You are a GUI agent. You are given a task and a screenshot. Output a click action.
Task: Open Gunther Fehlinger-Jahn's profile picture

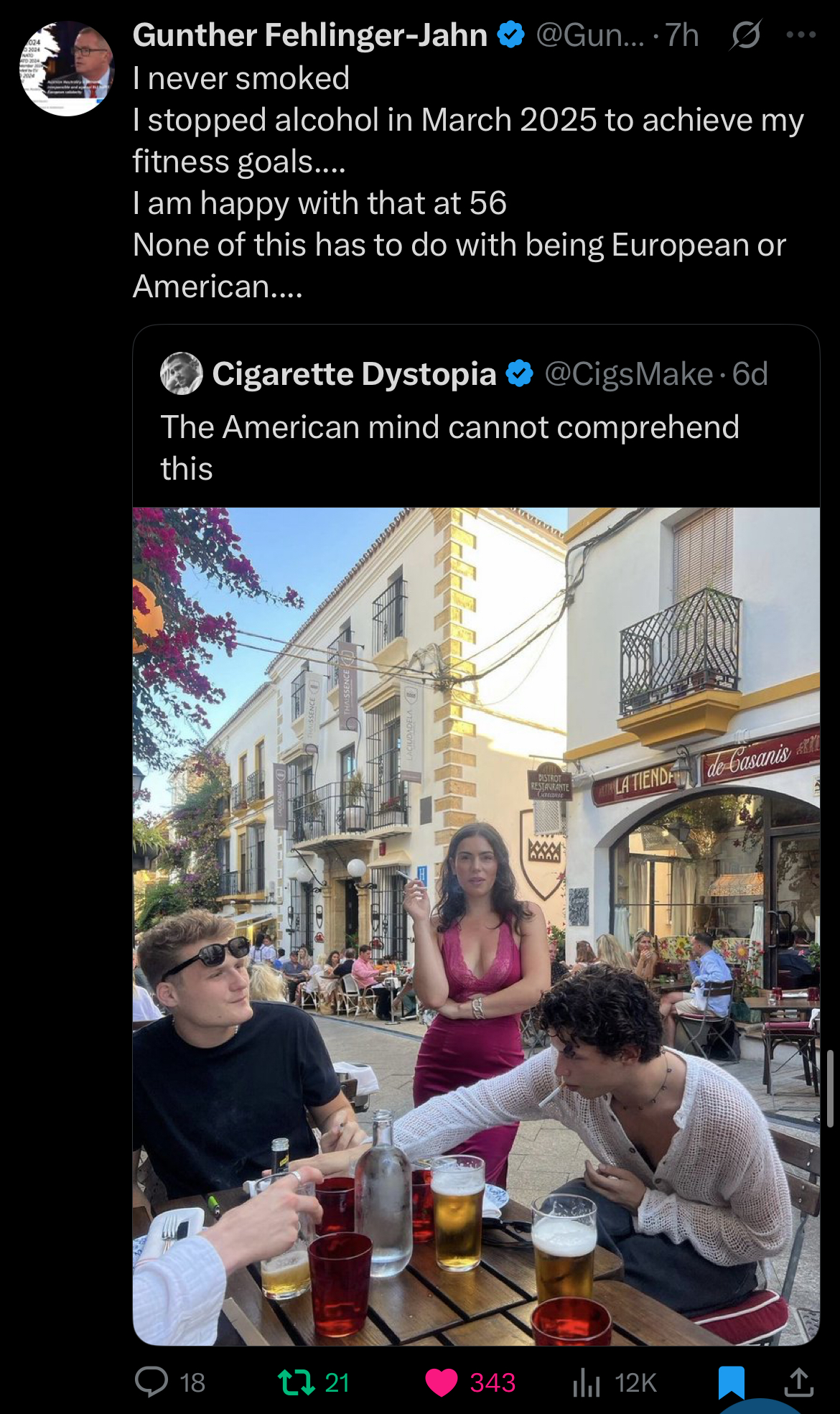(67, 68)
